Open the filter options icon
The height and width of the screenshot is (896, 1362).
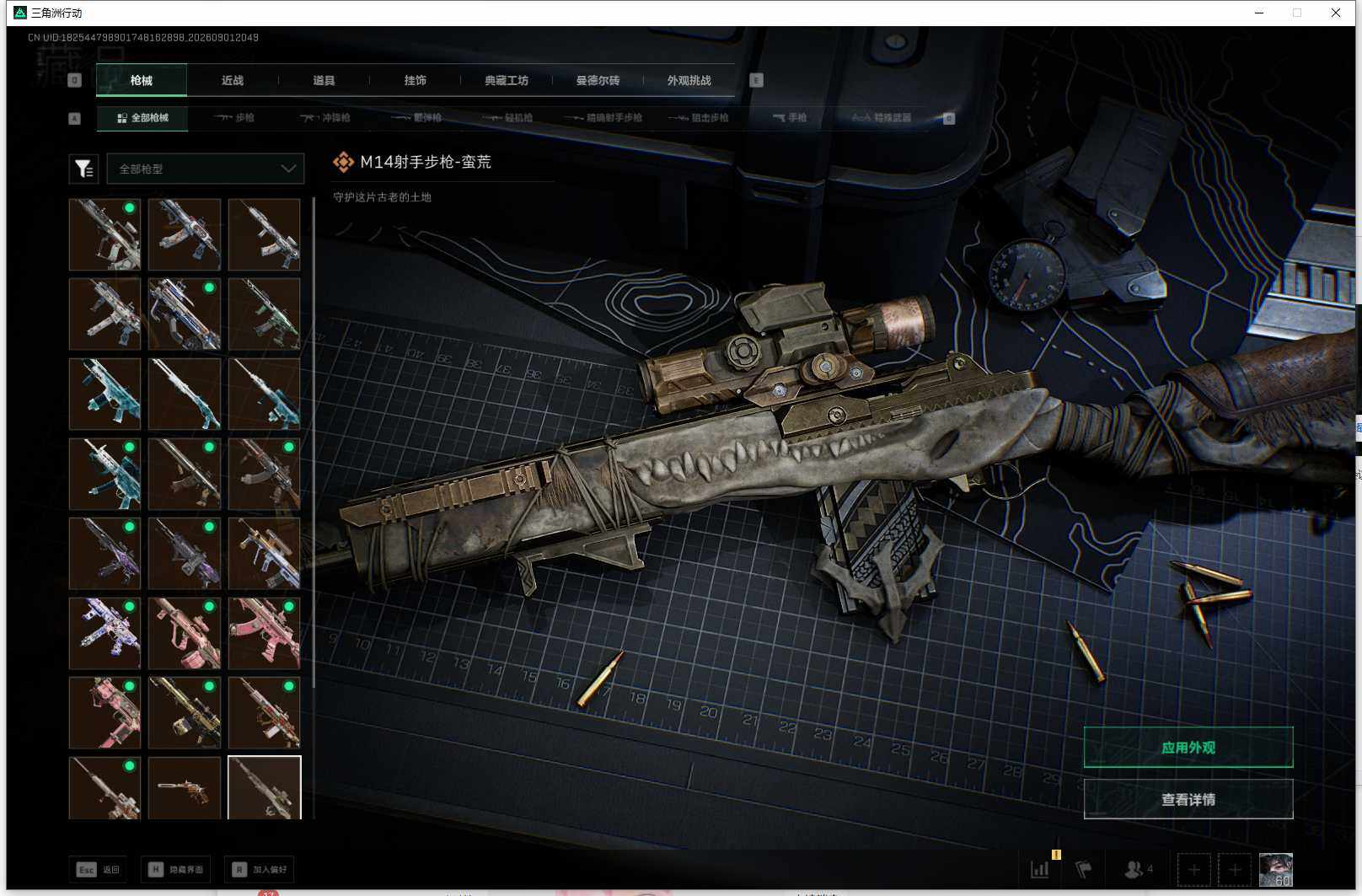point(83,169)
